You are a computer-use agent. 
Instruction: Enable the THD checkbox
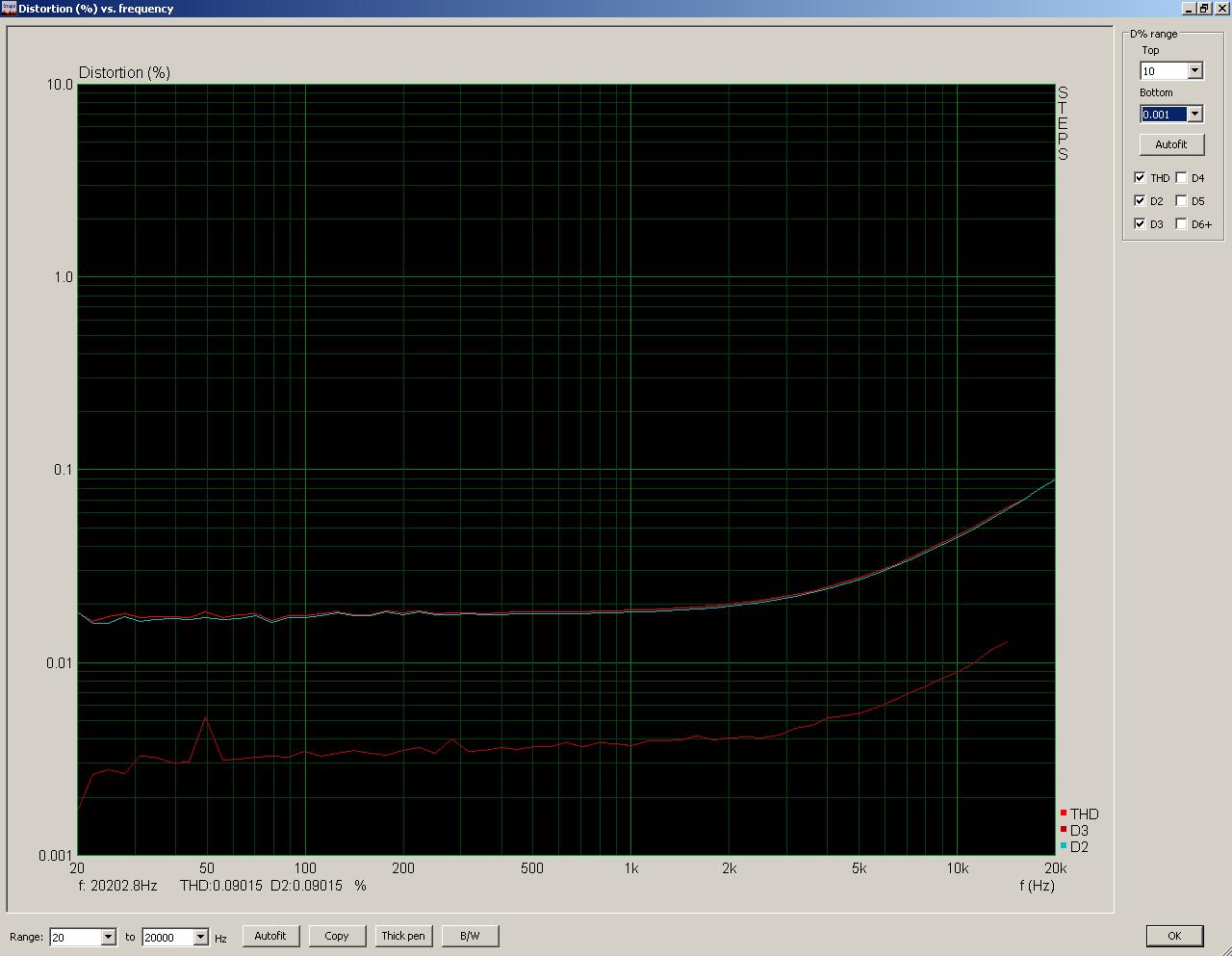[x=1140, y=178]
